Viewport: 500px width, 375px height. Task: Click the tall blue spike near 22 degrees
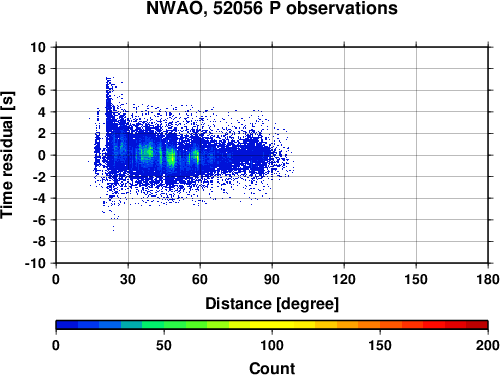click(108, 103)
